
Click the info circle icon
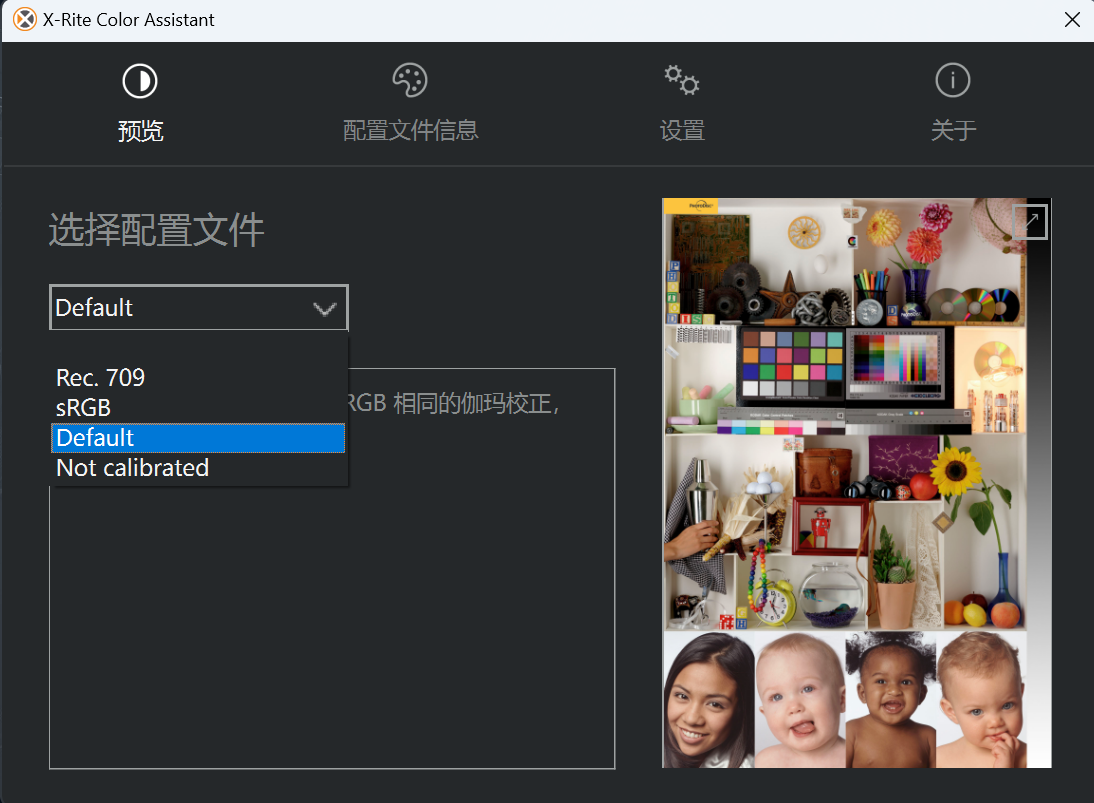pyautogui.click(x=952, y=80)
